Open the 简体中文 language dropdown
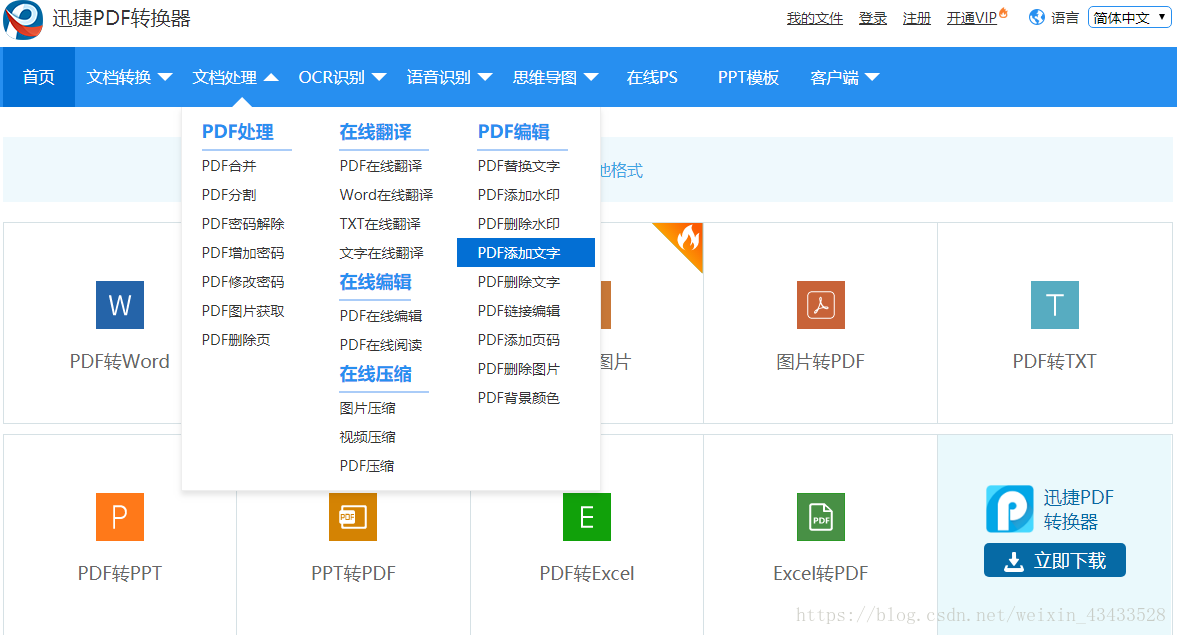Screen dimensions: 1177x635 (x=1130, y=18)
